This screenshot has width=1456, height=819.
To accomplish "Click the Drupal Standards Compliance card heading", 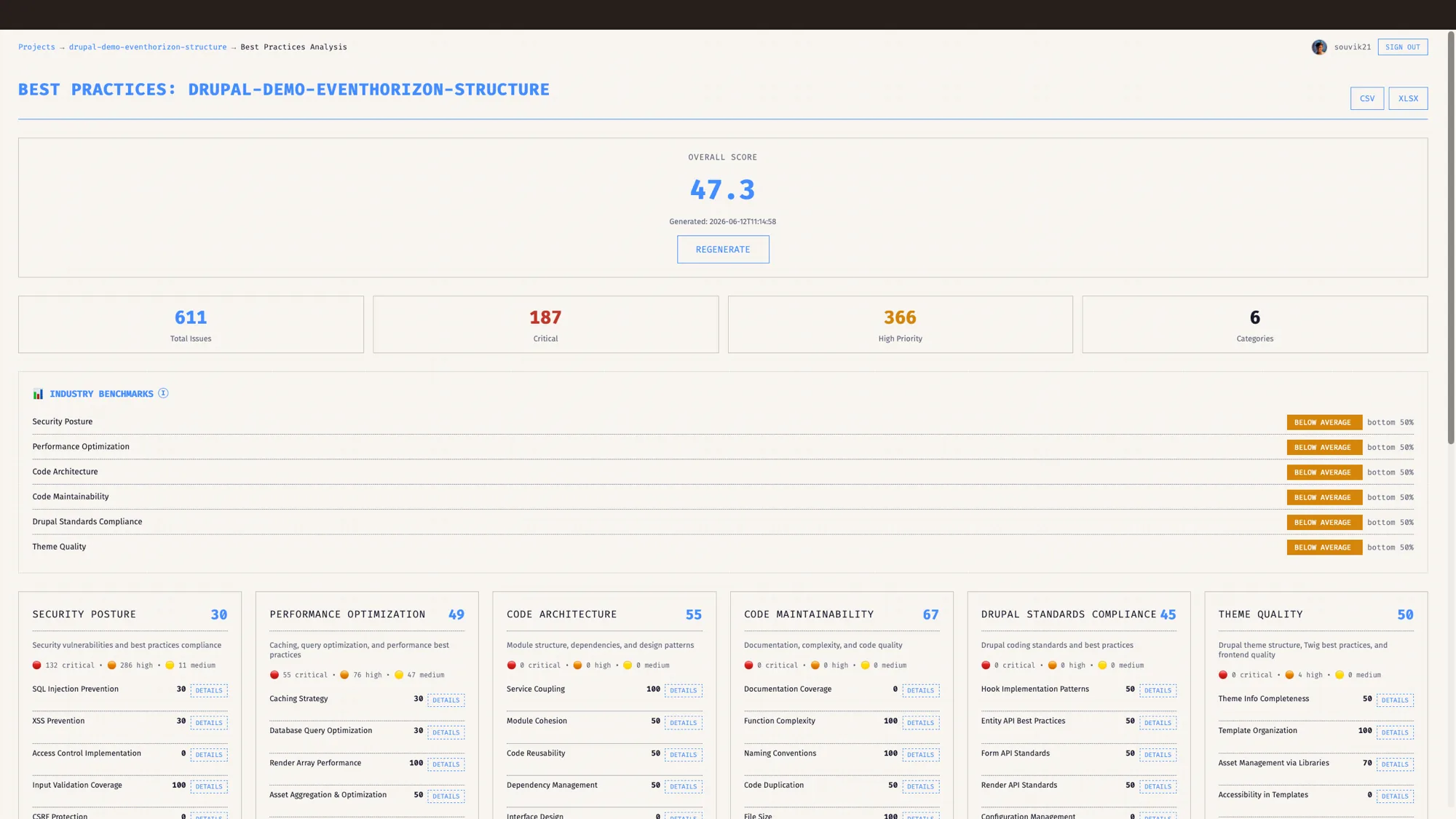I will click(x=1069, y=614).
